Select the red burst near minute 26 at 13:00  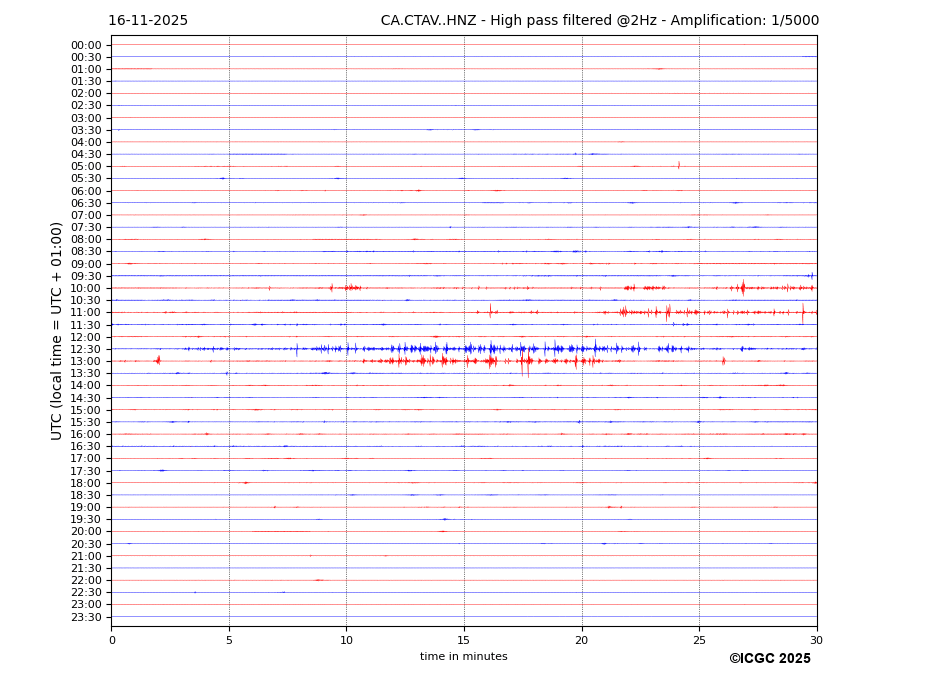click(x=724, y=361)
